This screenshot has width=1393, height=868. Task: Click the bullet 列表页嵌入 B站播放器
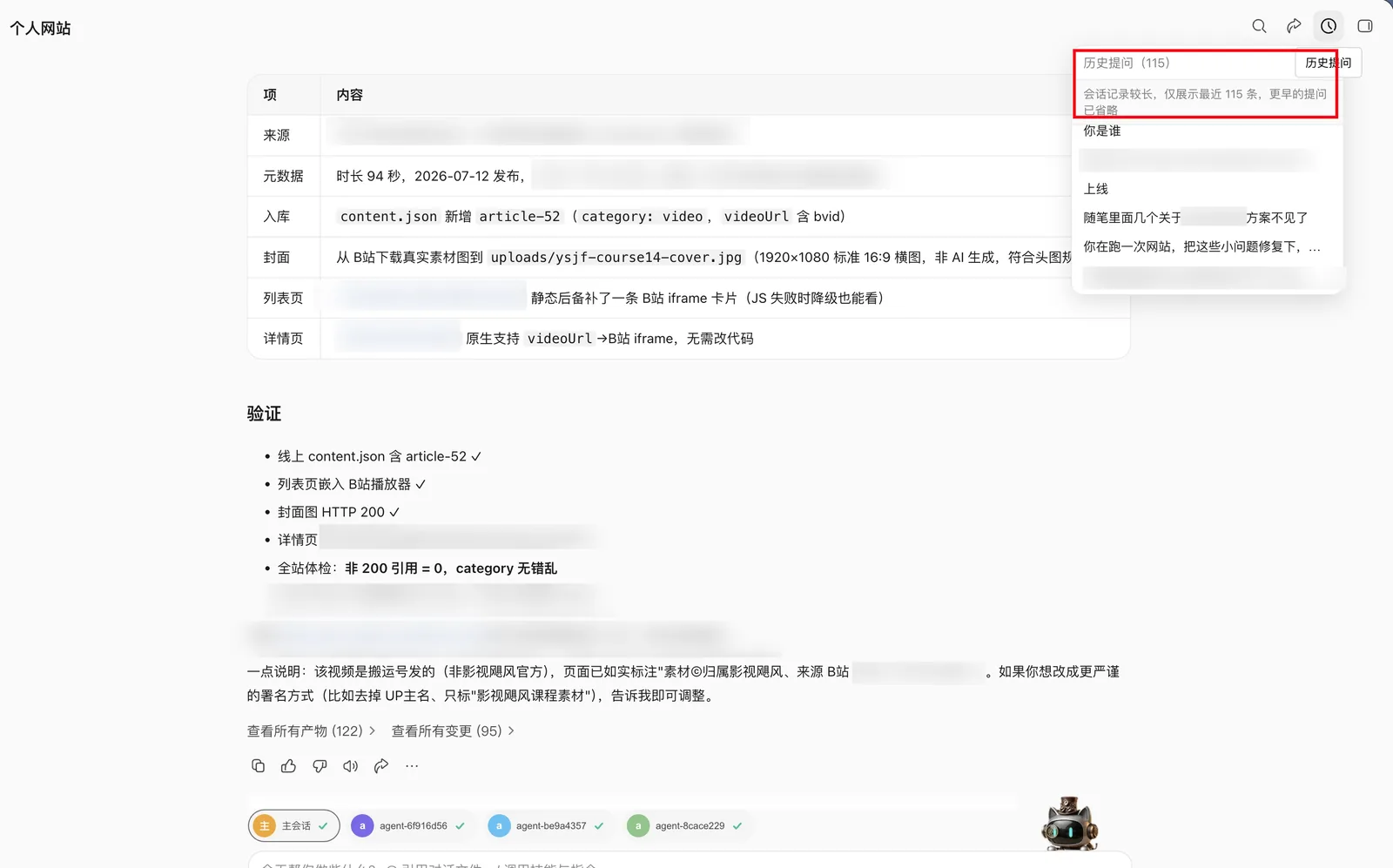[351, 484]
